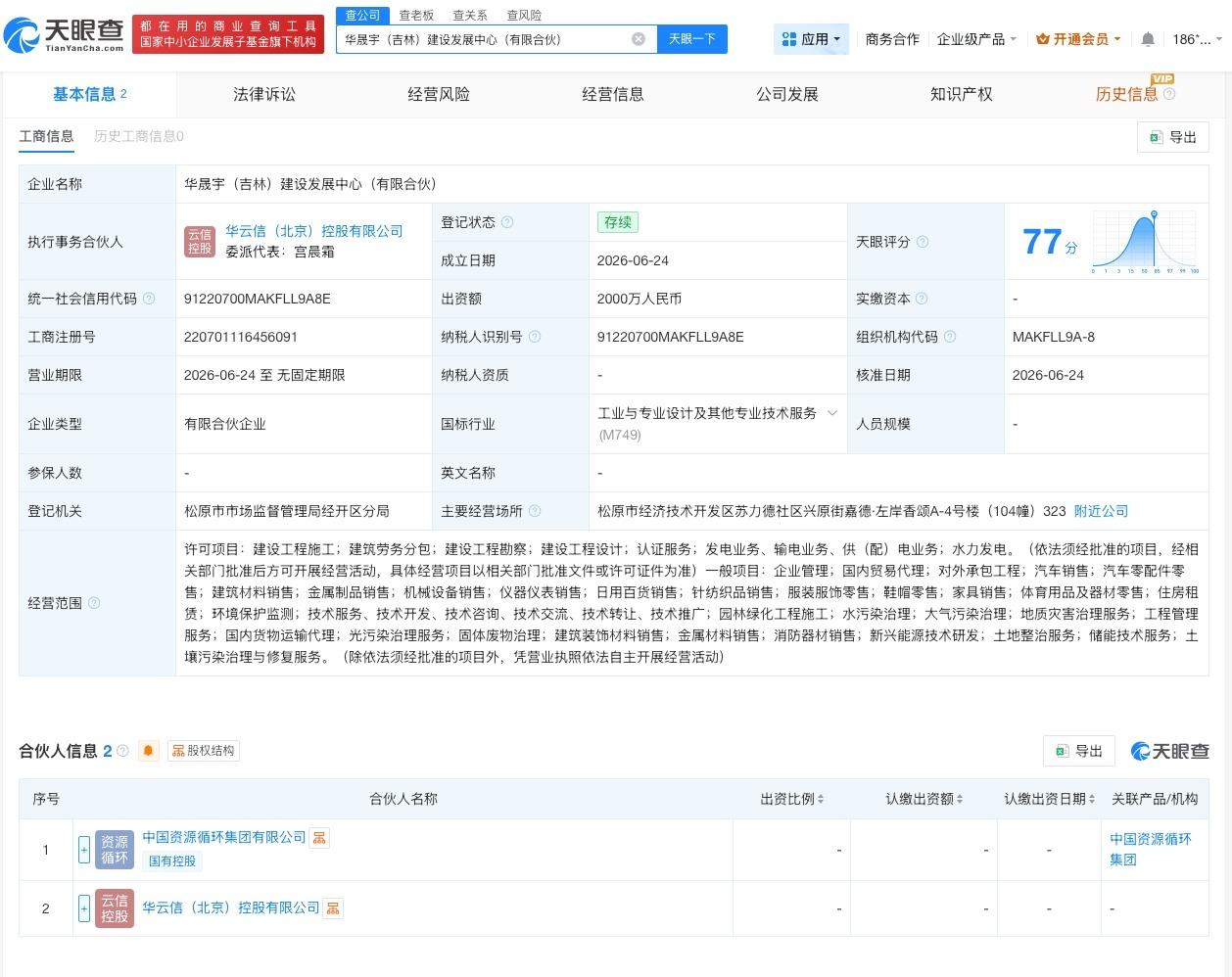
Task: Switch to the 经营风险 tab
Action: click(439, 94)
